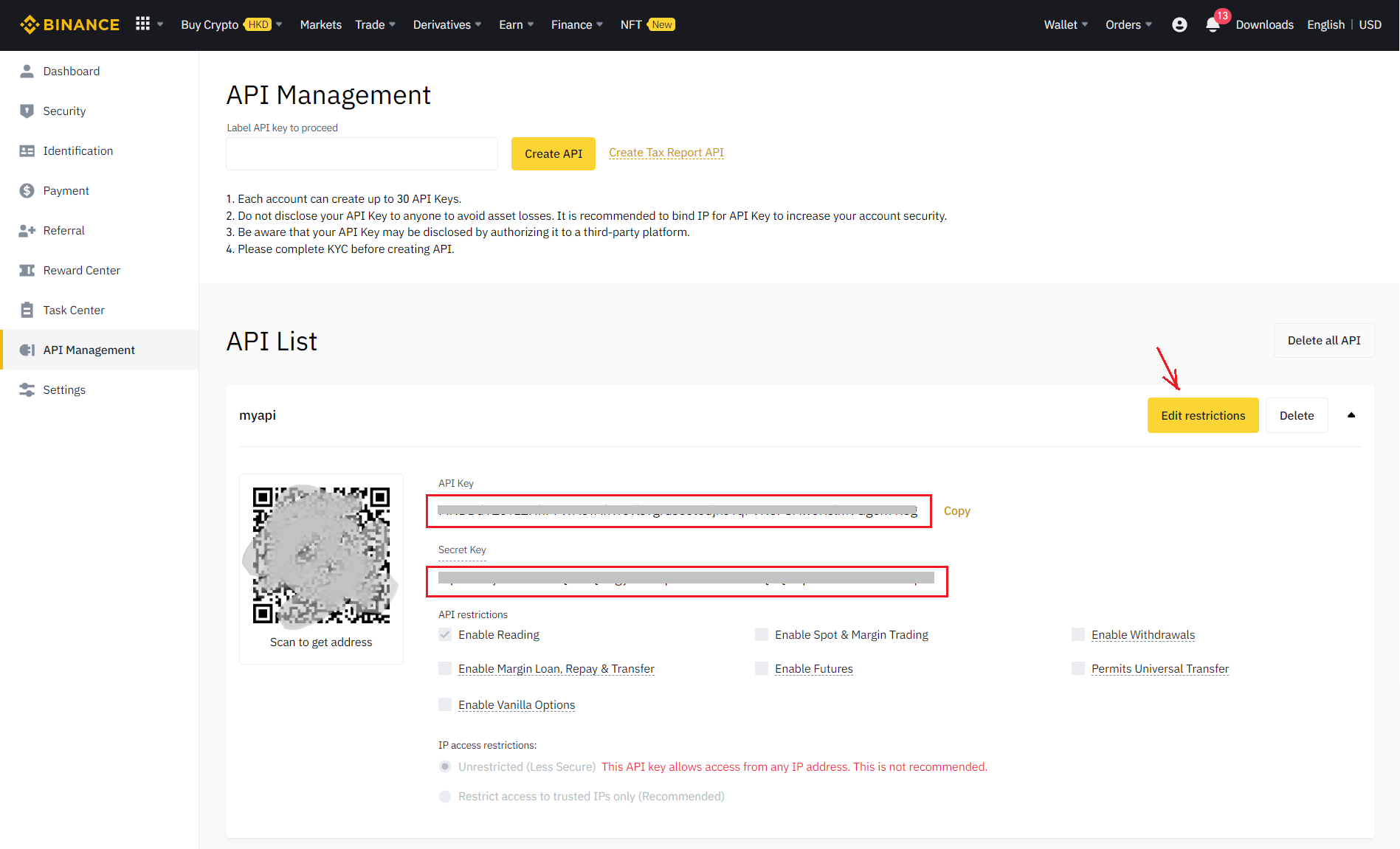The width and height of the screenshot is (1400, 849).
Task: Click the masked API Key value
Action: (x=678, y=511)
